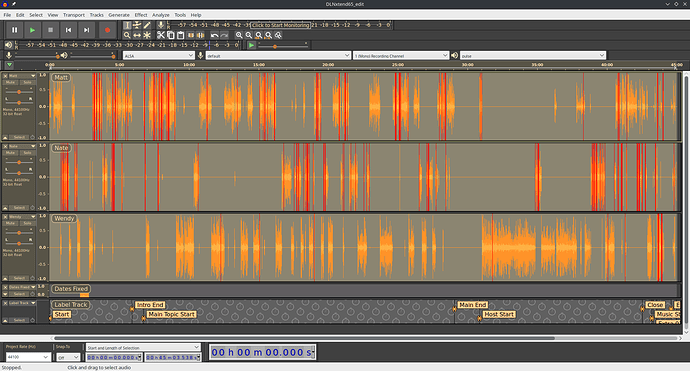Screen dimensions: 690x371
Task: Choose the Draw pencil tool
Action: (x=147, y=25)
